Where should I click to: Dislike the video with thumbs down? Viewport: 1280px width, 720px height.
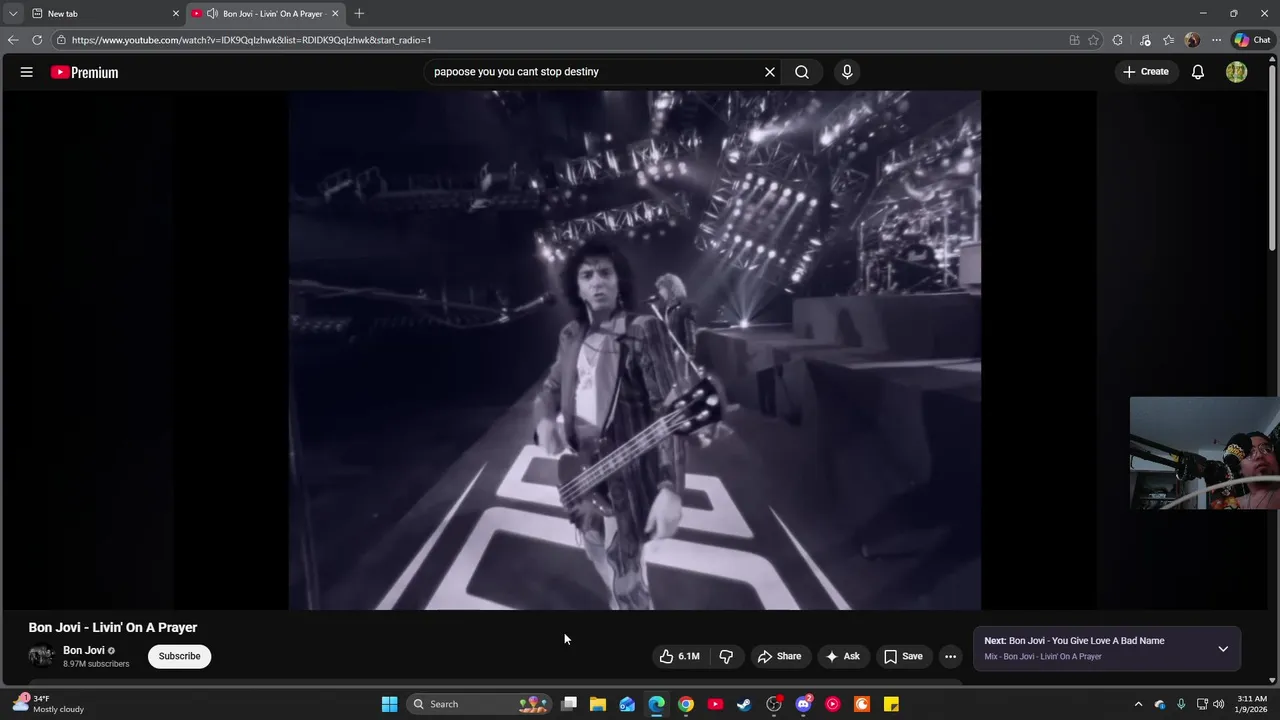[726, 656]
